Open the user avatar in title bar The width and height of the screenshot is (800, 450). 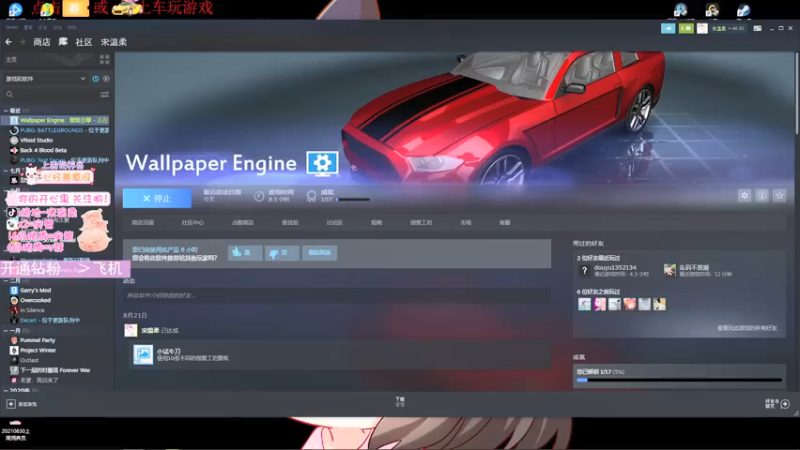703,29
